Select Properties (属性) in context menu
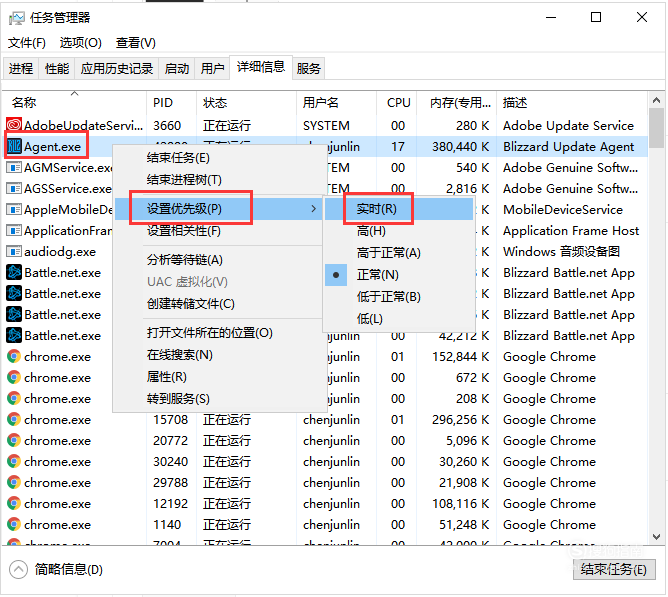The image size is (668, 597). point(219,377)
